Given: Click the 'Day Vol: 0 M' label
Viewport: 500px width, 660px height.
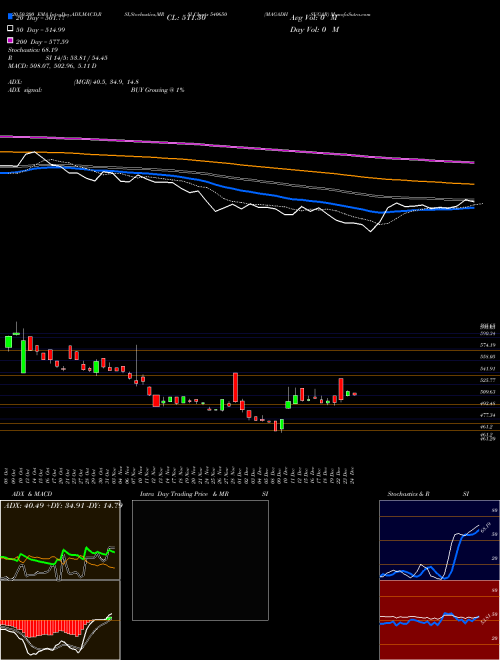Looking at the screenshot, I should tap(314, 29).
